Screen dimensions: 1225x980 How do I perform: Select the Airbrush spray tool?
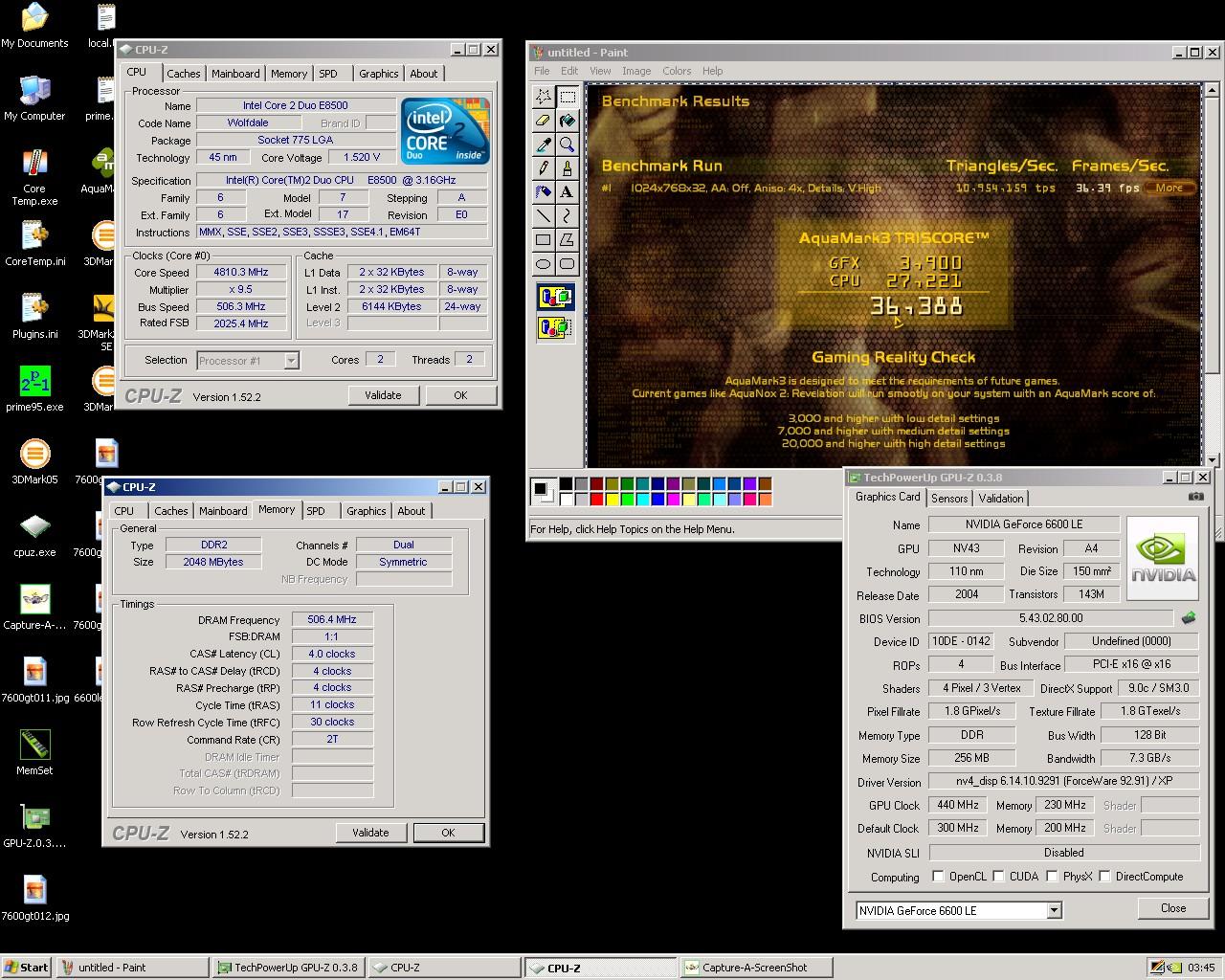(x=544, y=192)
